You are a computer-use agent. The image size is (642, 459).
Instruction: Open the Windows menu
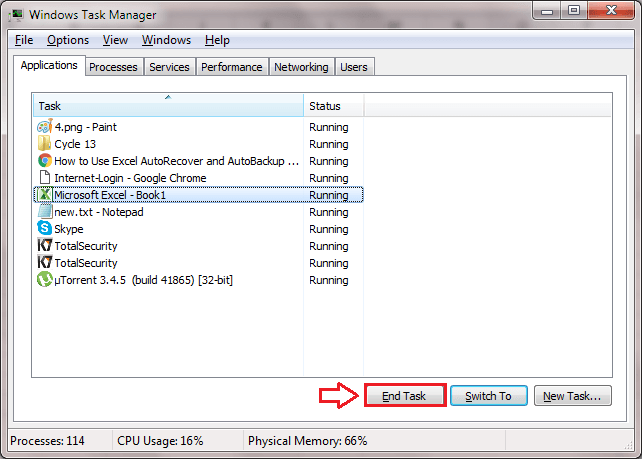(x=166, y=40)
